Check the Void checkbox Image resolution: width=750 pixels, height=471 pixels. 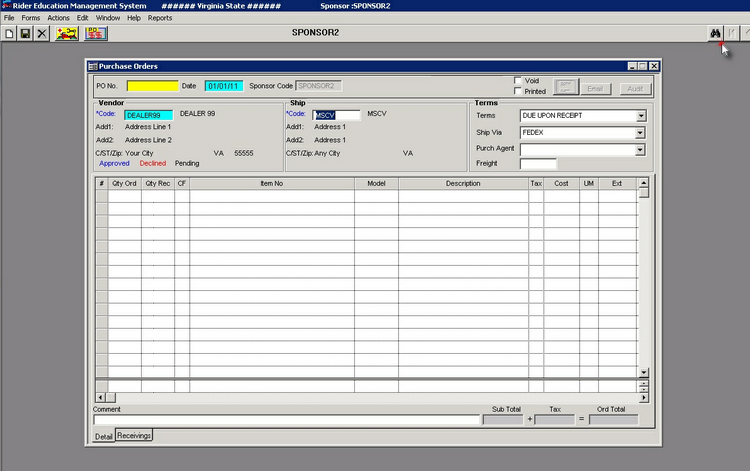point(517,80)
